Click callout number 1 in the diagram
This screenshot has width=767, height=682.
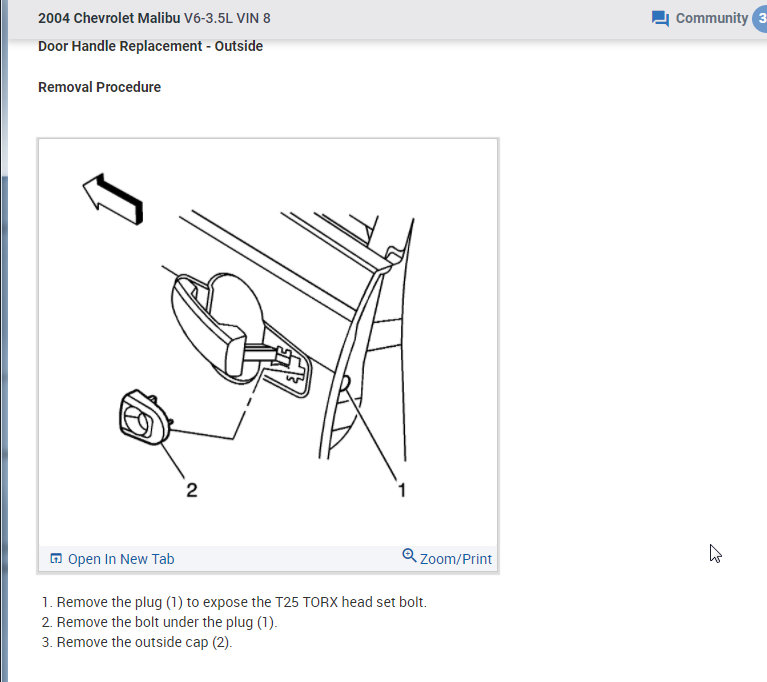[402, 490]
